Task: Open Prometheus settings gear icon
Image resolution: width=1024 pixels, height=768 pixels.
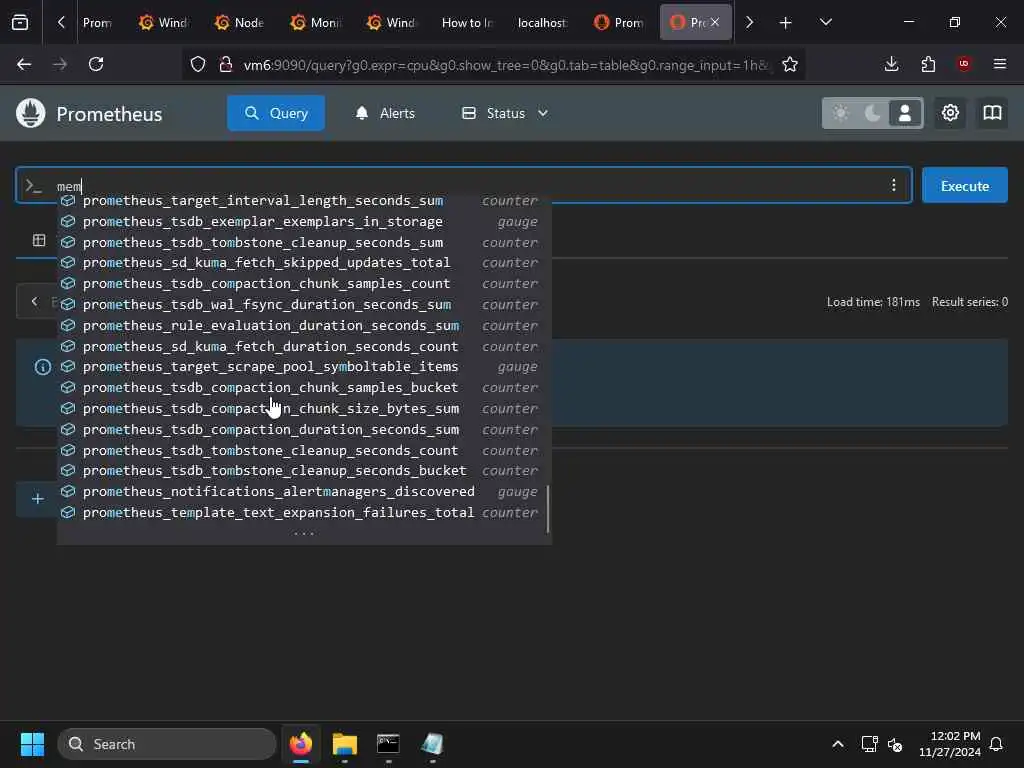Action: [x=950, y=113]
